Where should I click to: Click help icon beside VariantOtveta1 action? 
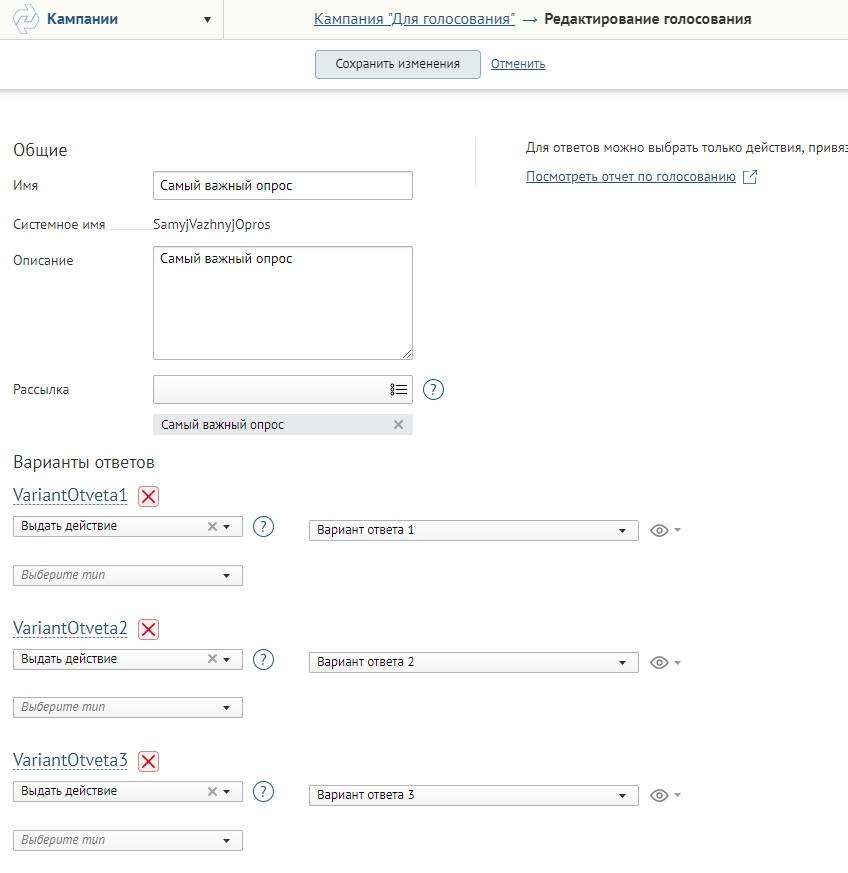(263, 526)
